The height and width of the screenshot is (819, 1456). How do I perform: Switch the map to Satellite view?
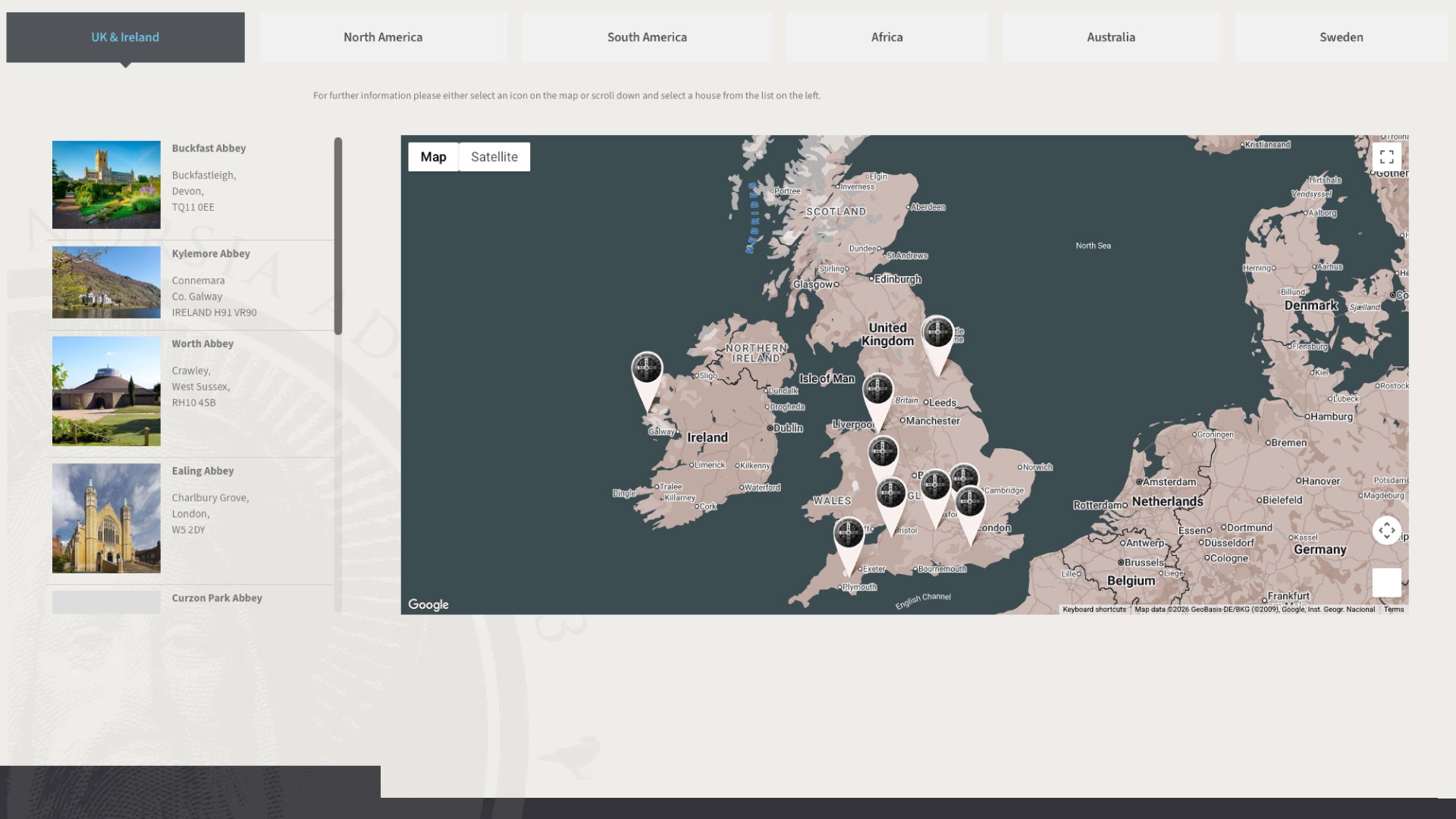coord(494,157)
